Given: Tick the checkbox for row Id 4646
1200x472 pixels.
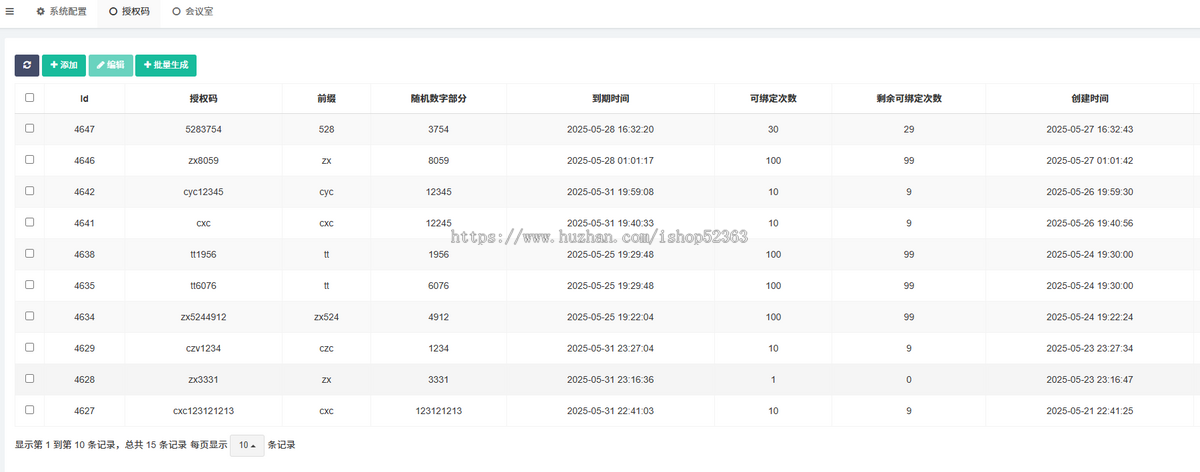Looking at the screenshot, I should 29,159.
